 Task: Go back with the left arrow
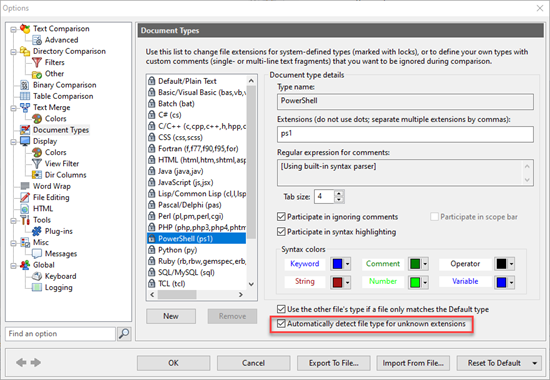click(21, 362)
